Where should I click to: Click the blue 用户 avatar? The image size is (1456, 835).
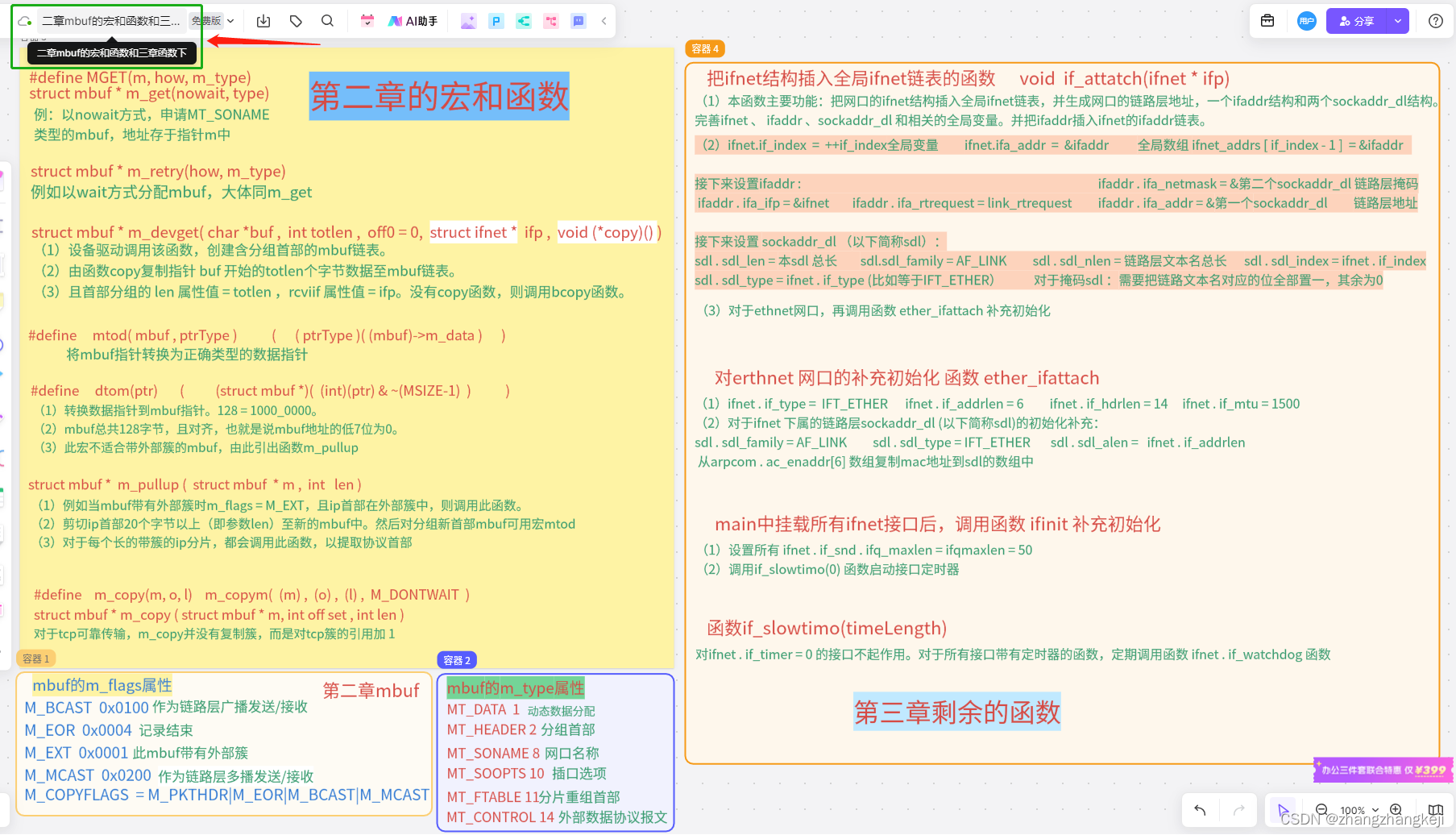(1307, 21)
